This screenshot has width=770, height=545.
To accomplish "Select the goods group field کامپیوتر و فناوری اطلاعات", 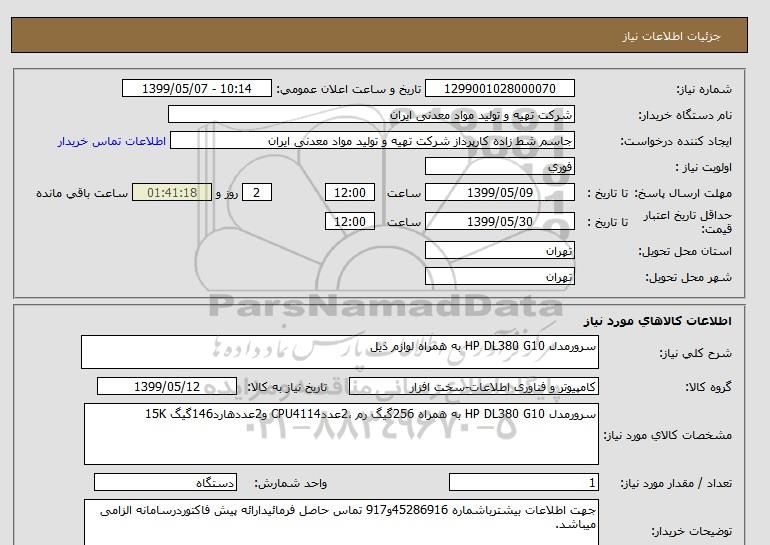I will click(473, 386).
